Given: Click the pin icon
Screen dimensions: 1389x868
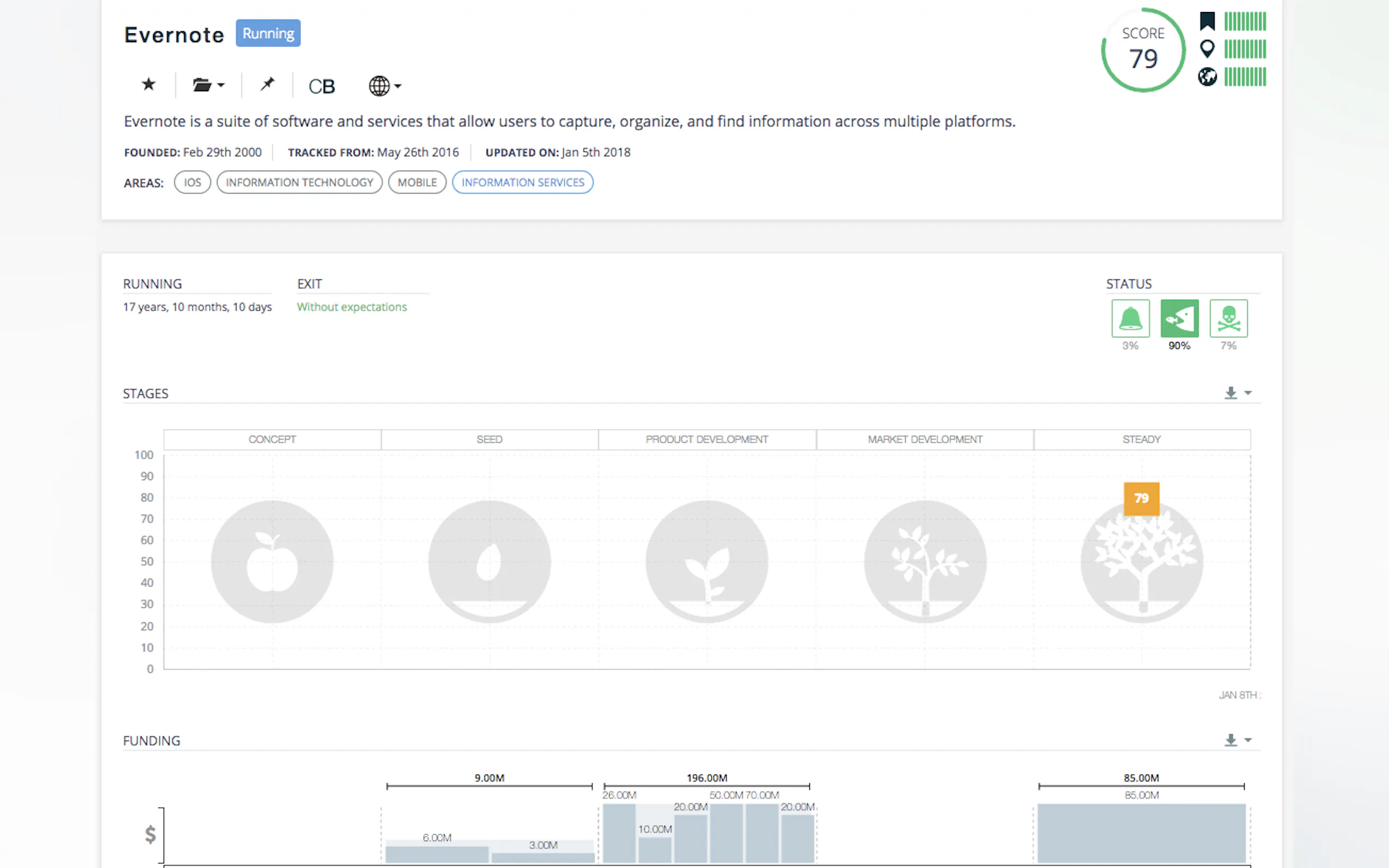Looking at the screenshot, I should [x=267, y=84].
